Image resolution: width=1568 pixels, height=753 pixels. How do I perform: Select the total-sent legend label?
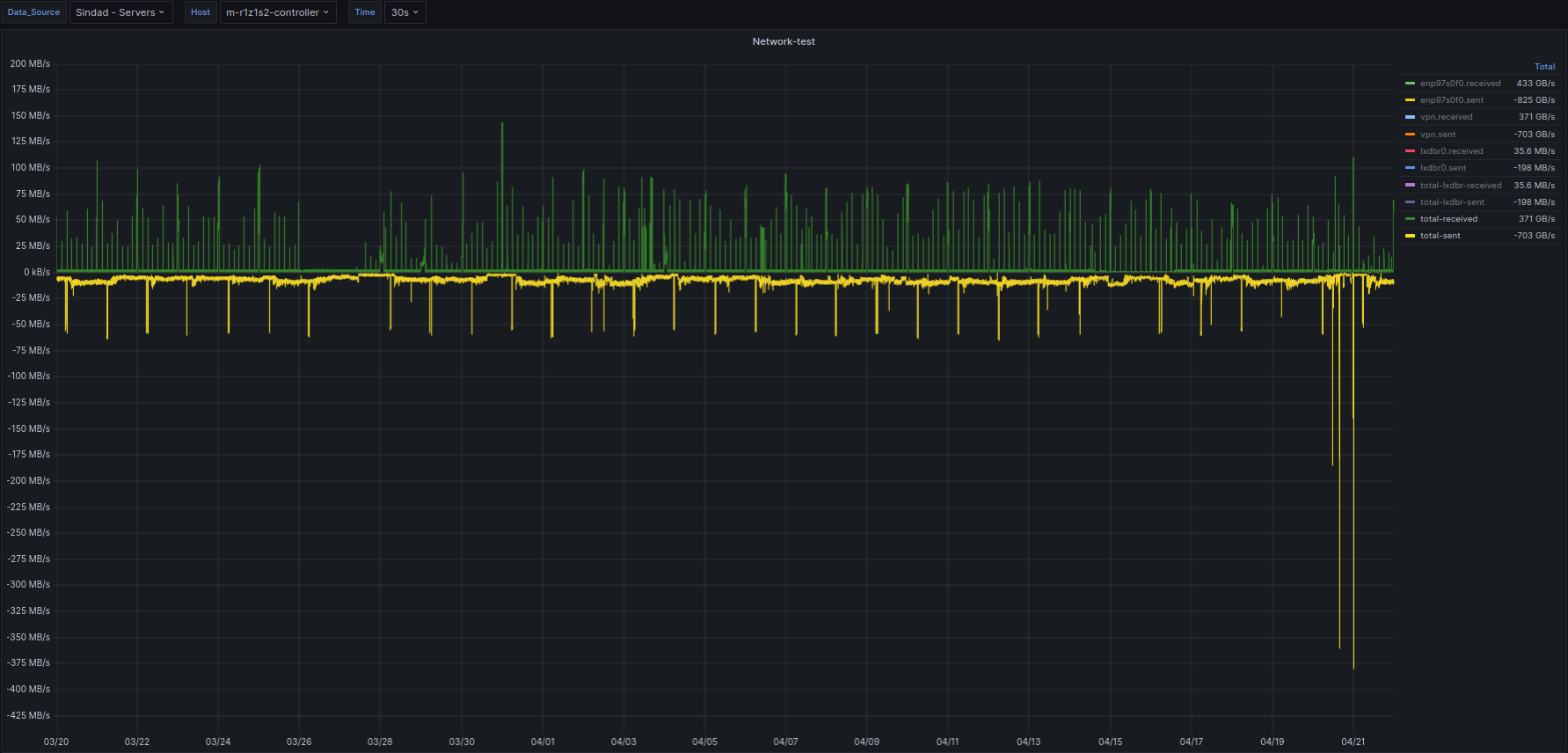[x=1440, y=236]
